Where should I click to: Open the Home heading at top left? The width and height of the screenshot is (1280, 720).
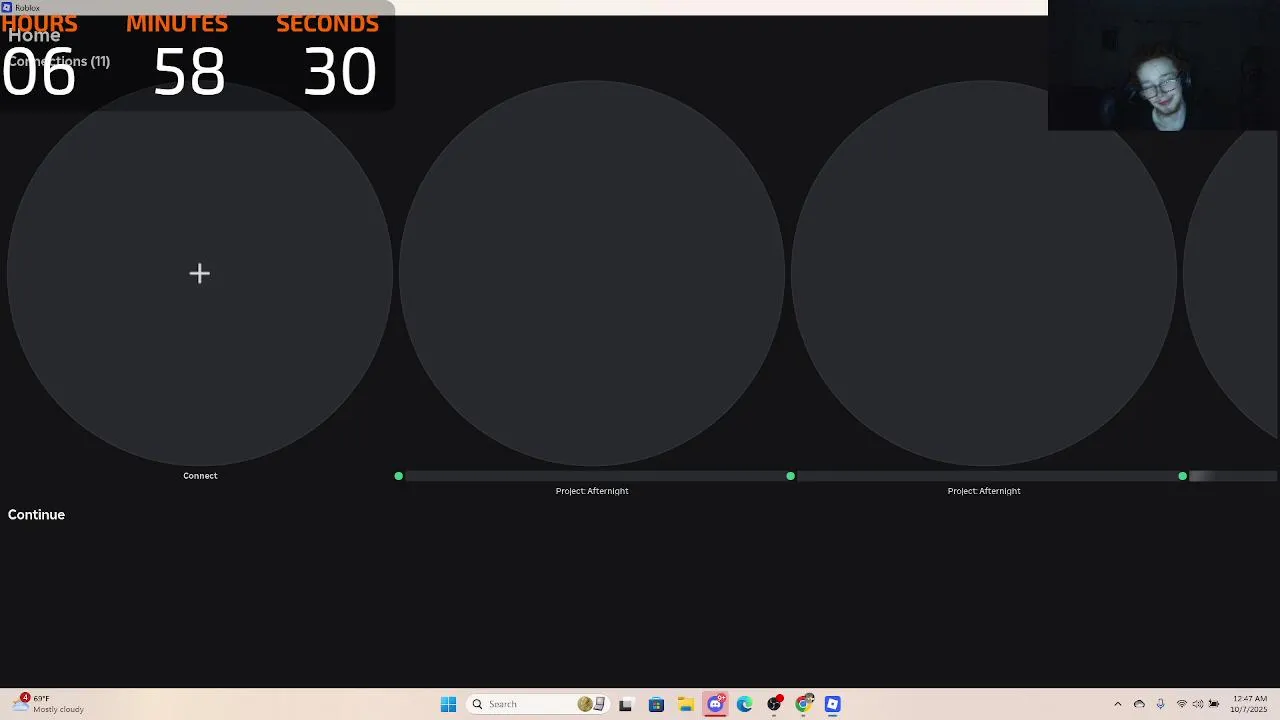pyautogui.click(x=34, y=35)
